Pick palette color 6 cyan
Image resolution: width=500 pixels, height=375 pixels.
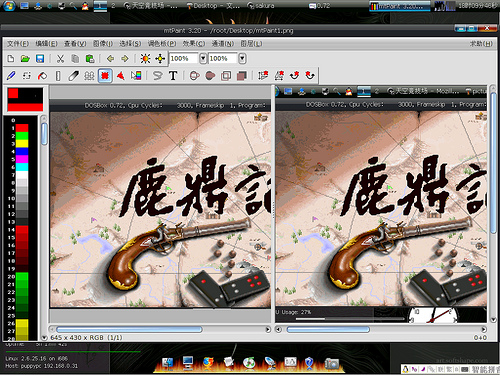point(22,167)
